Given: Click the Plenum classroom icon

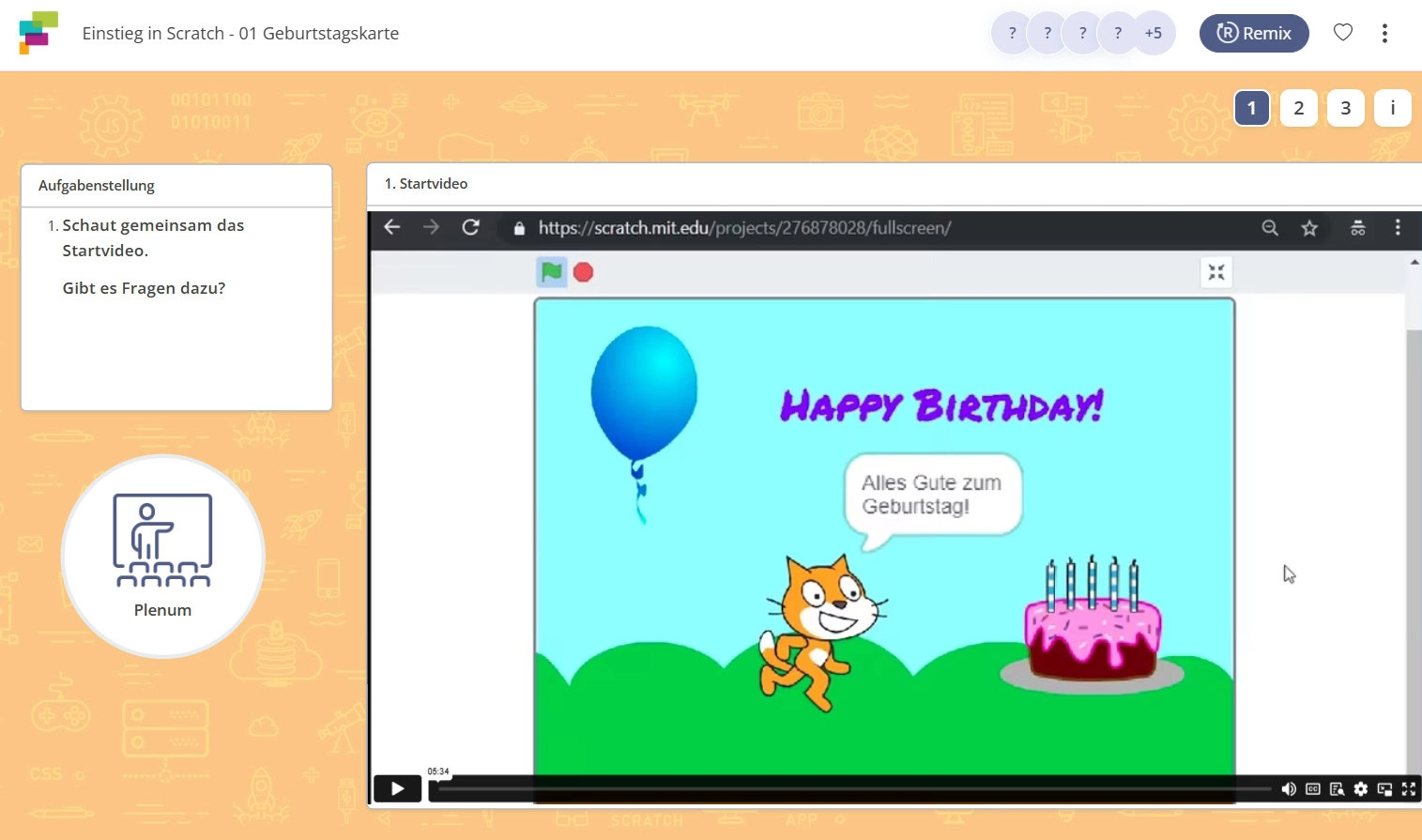Looking at the screenshot, I should (x=163, y=556).
